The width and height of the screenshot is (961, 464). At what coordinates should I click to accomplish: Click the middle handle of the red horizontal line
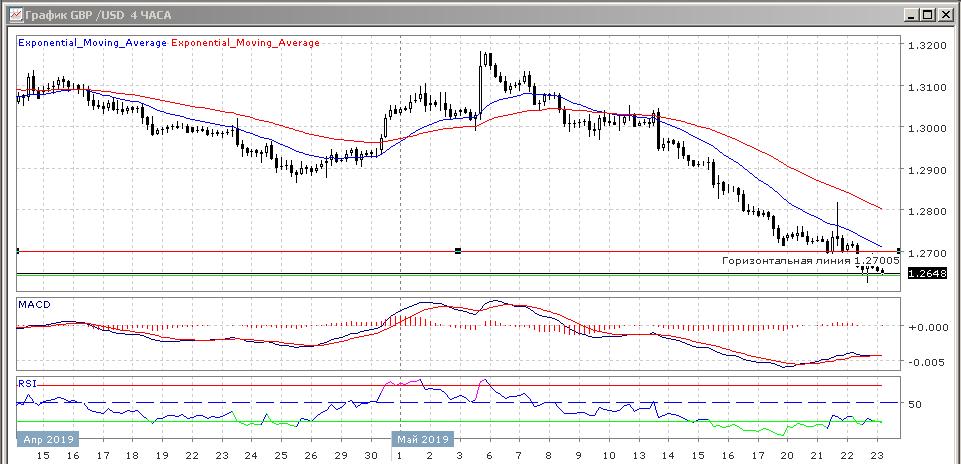pos(458,251)
